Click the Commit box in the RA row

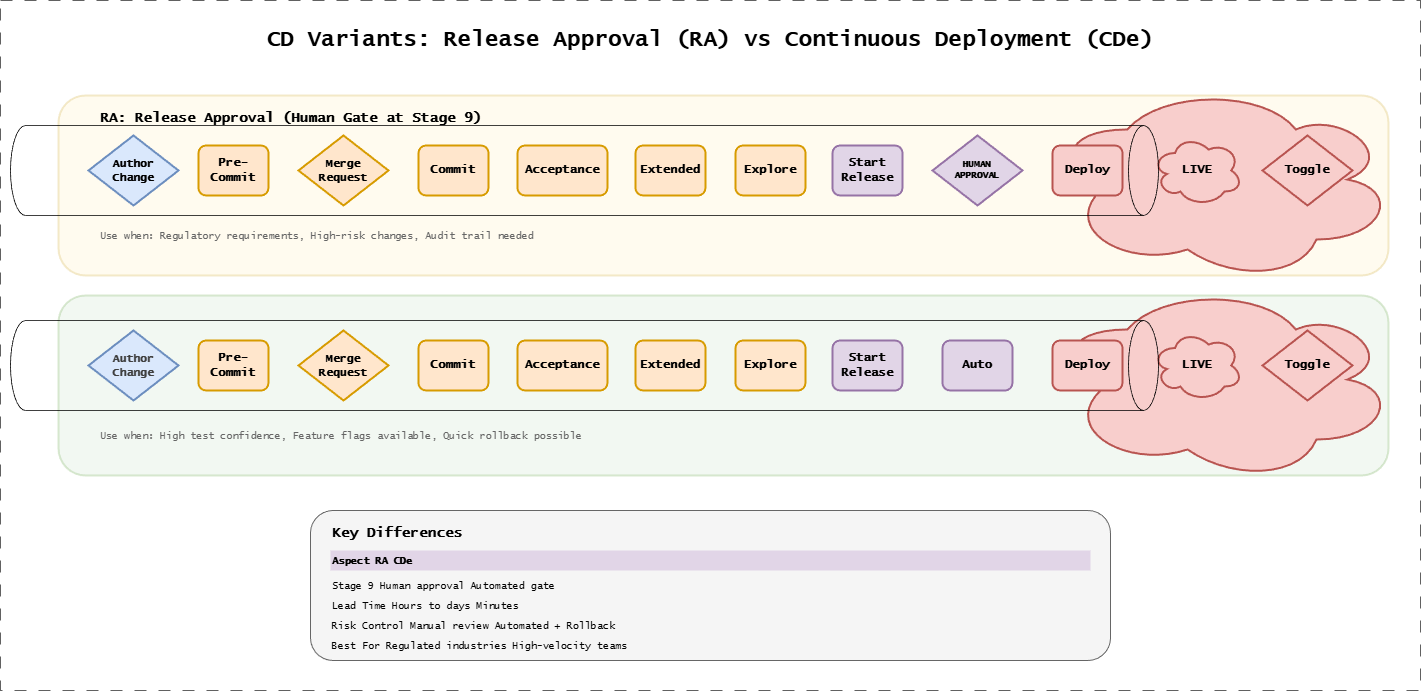click(453, 170)
